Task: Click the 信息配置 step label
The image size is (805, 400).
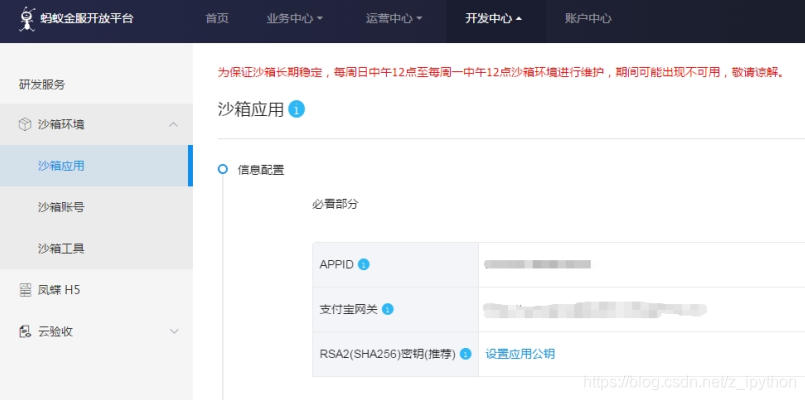Action: point(261,170)
